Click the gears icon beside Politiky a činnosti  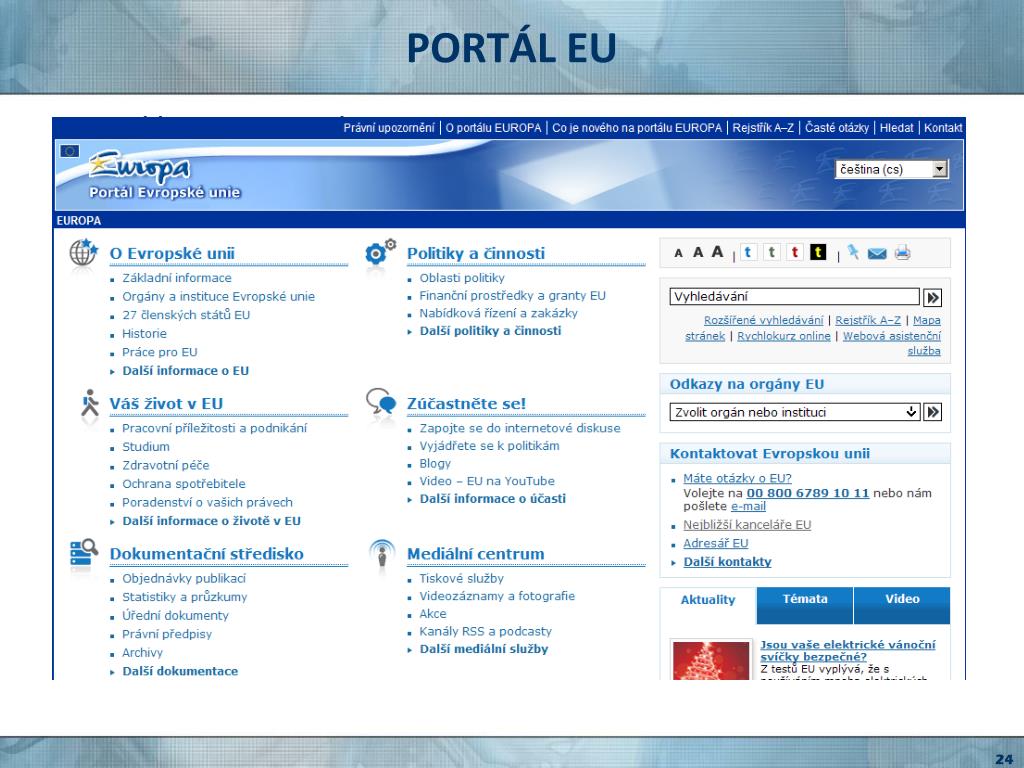[x=380, y=252]
